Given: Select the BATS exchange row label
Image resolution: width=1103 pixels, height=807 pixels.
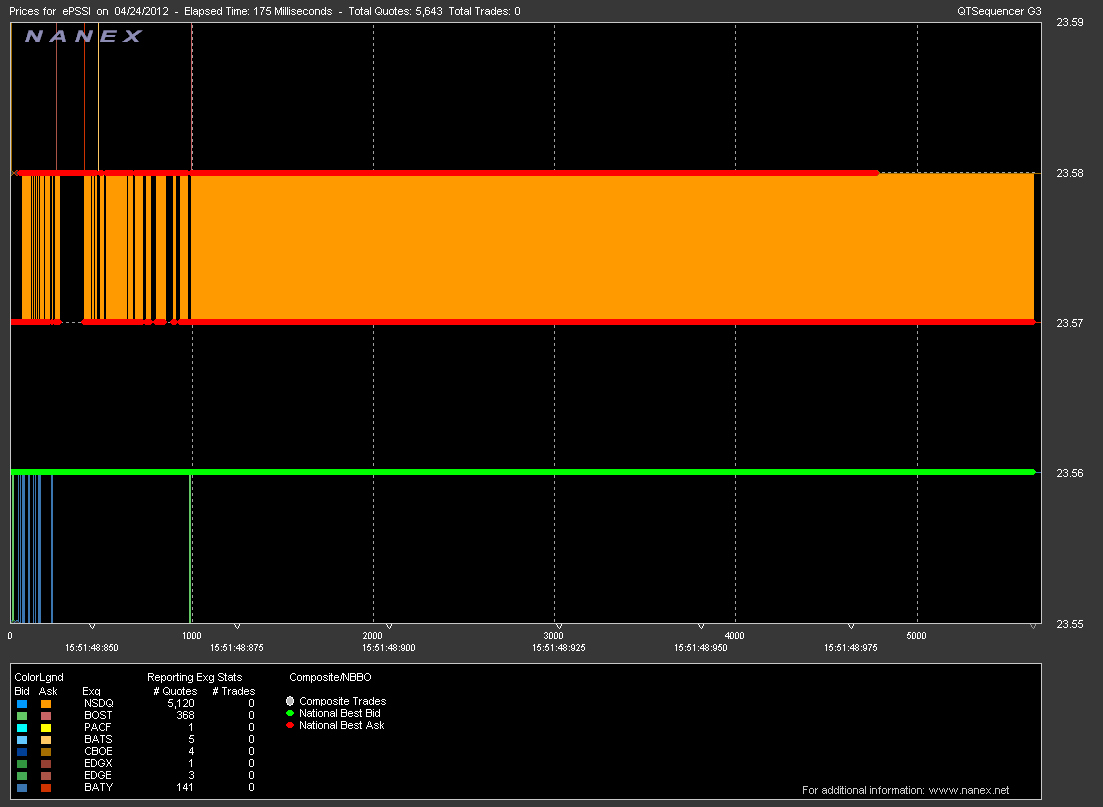Looking at the screenshot, I should (x=98, y=740).
